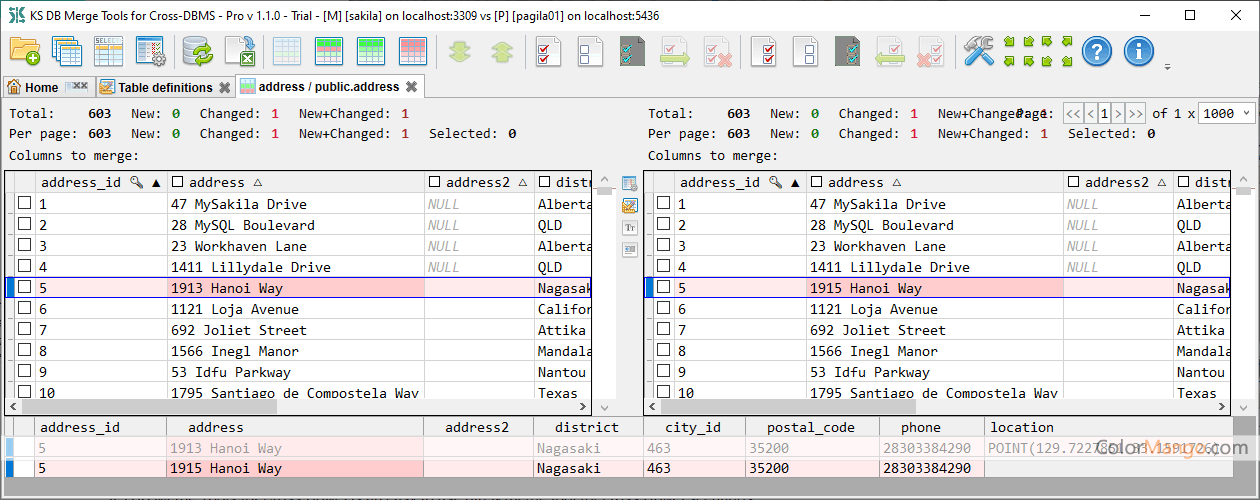Screen dimensions: 1260x500
Task: Jump to the next difference, the green down arrow
Action: 460,51
